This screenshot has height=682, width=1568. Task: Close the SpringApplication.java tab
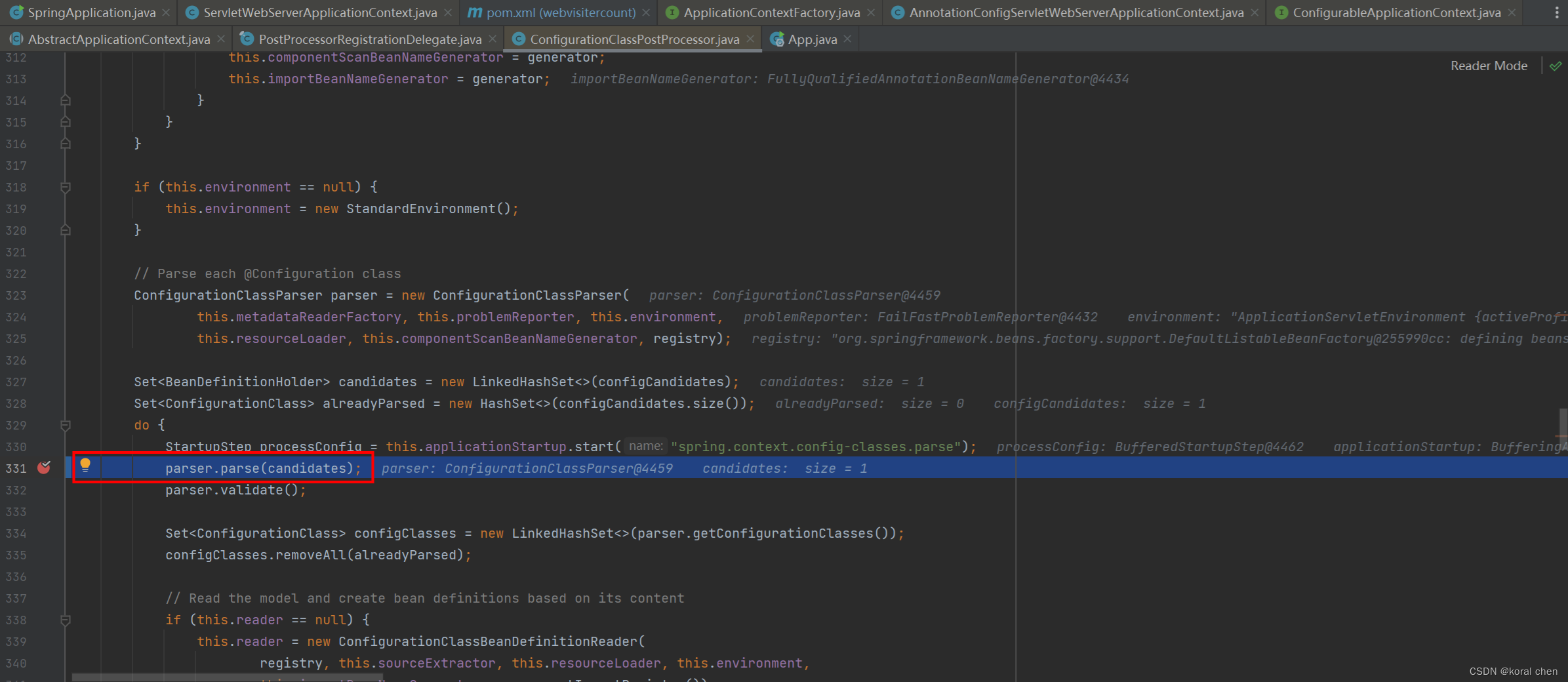166,12
